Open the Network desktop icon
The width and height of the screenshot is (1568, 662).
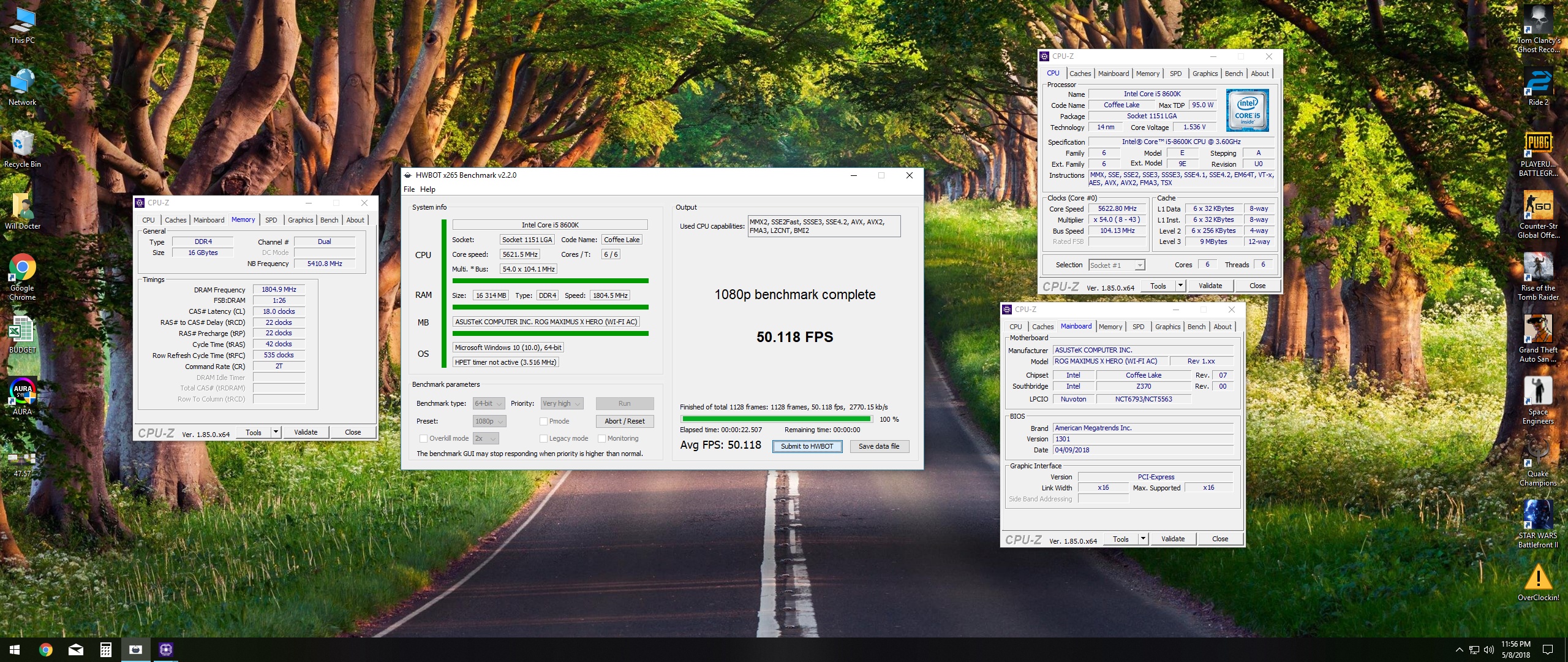click(x=23, y=88)
